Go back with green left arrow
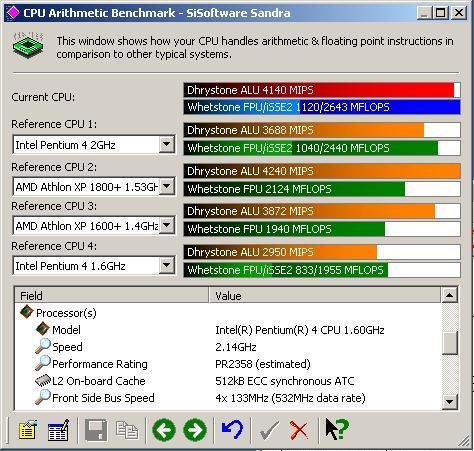Screen dimensions: 474x451 pos(164,430)
